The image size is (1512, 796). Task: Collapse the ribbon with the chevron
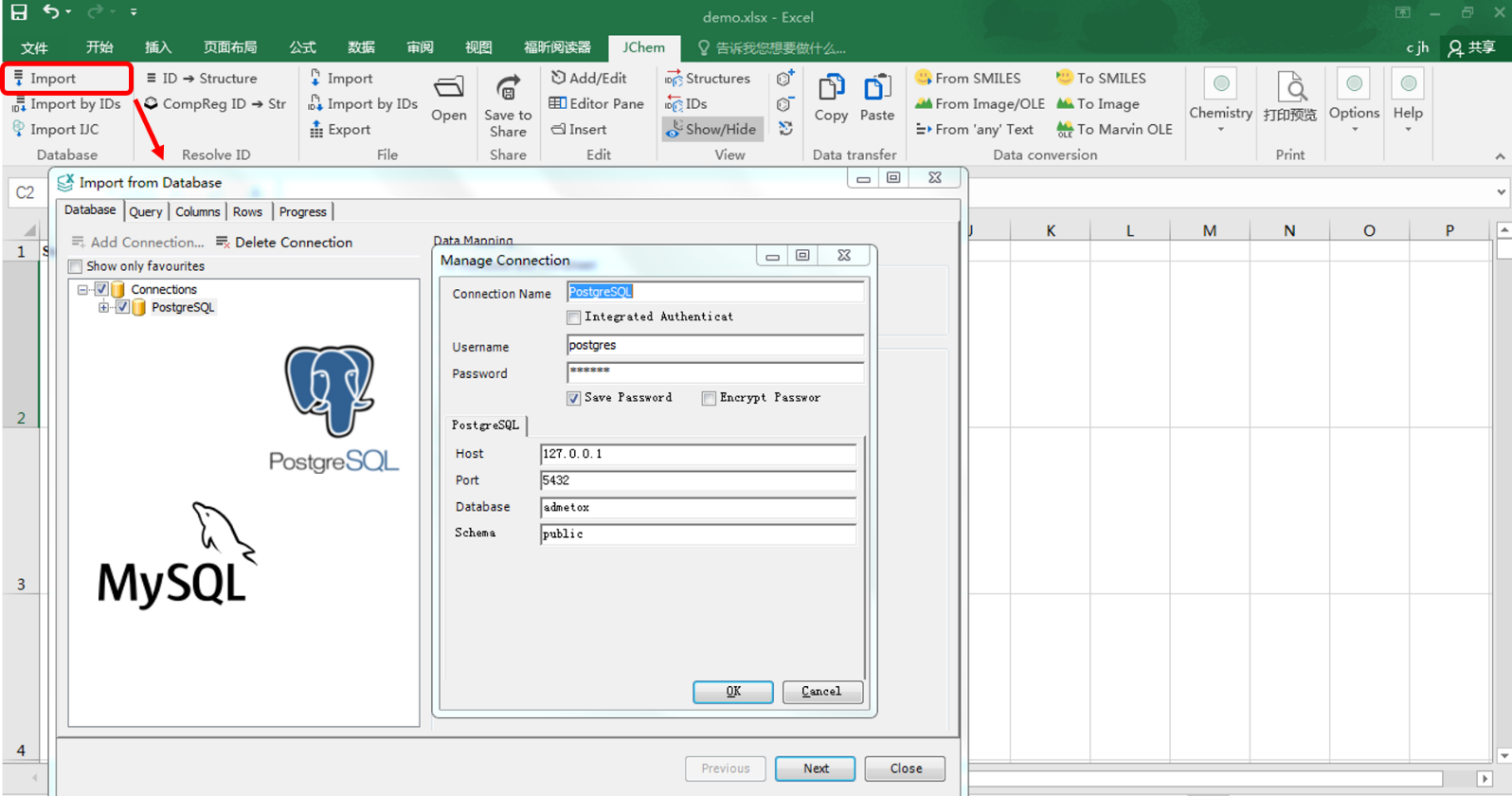pyautogui.click(x=1500, y=156)
